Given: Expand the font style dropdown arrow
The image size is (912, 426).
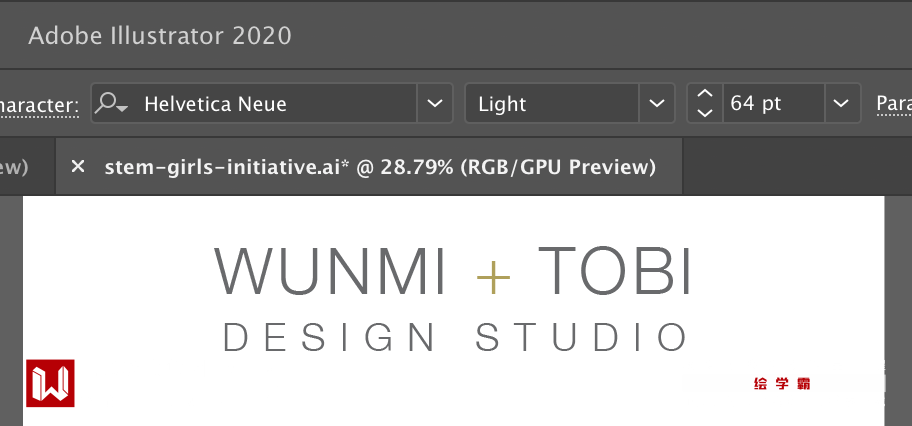Looking at the screenshot, I should (x=656, y=104).
